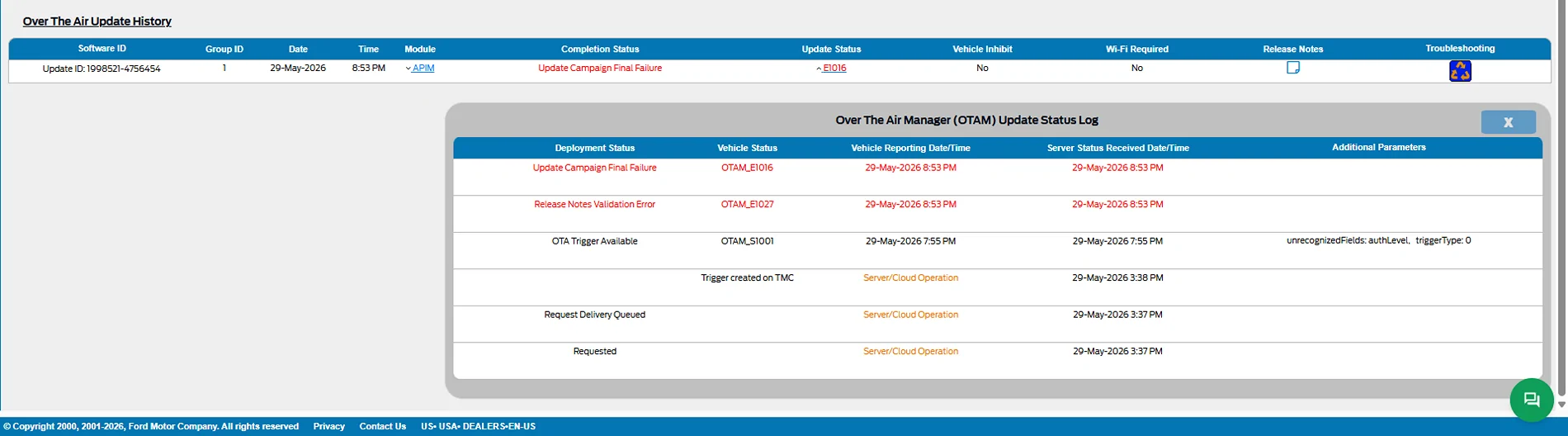Collapse the E1016 update status caret
Viewport: 1568px width, 436px height.
[819, 69]
